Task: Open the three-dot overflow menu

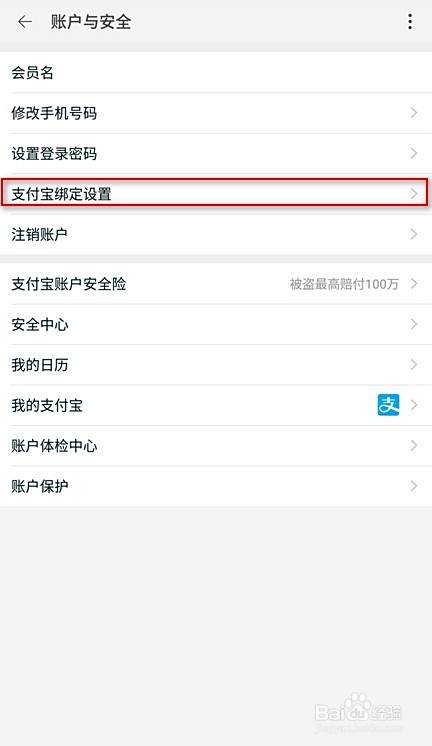Action: pos(410,21)
